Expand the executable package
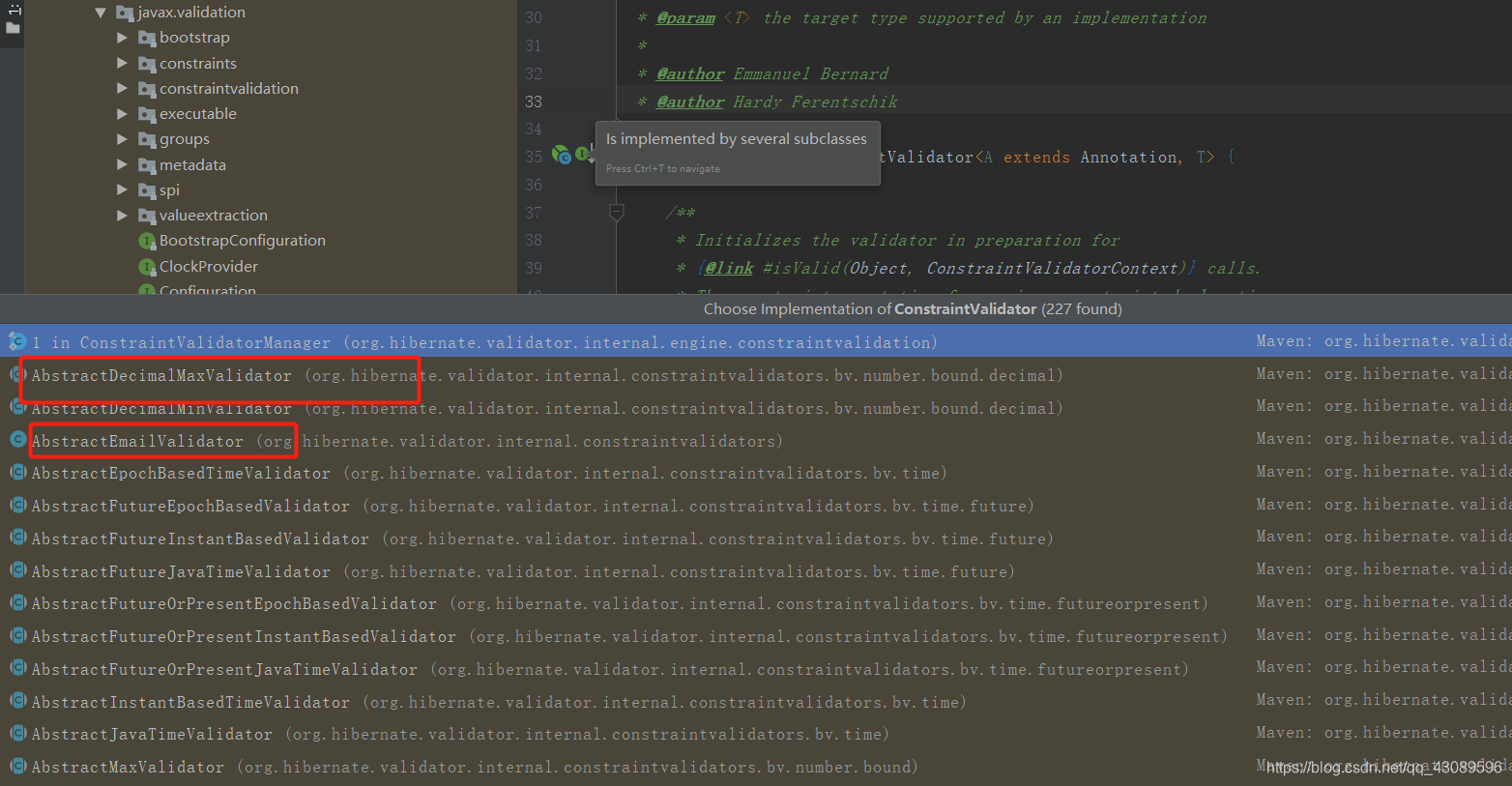 122,114
